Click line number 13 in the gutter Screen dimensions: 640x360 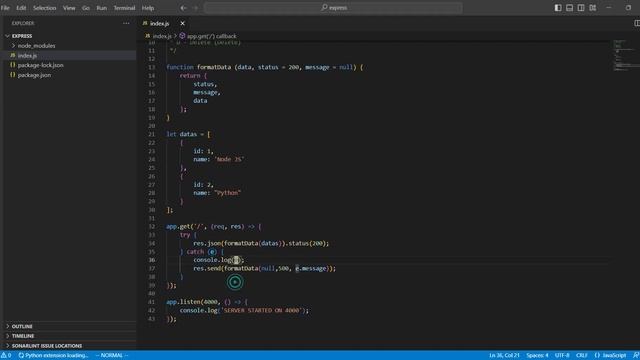pos(151,67)
